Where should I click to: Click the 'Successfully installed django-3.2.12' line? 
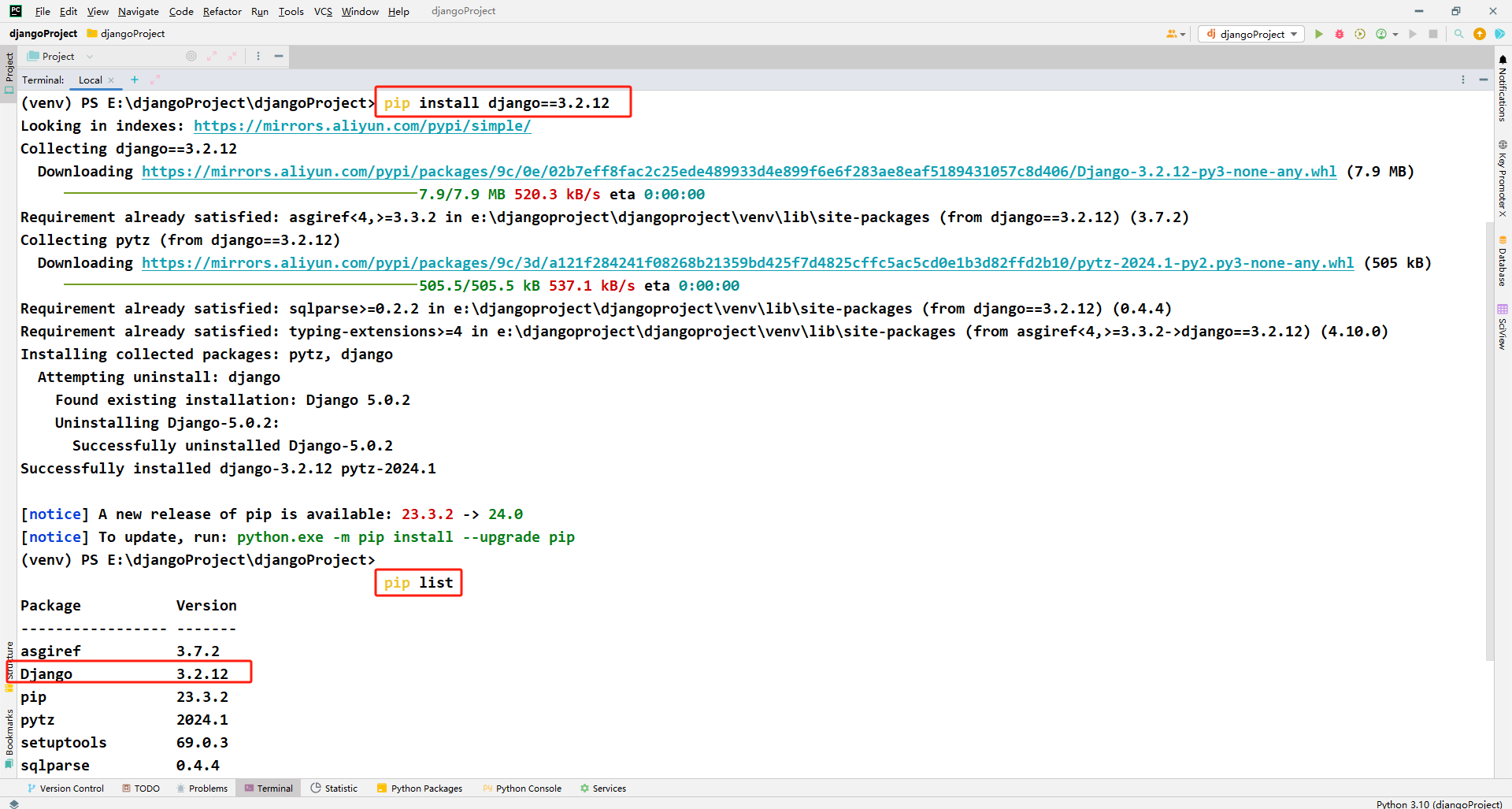click(x=228, y=469)
